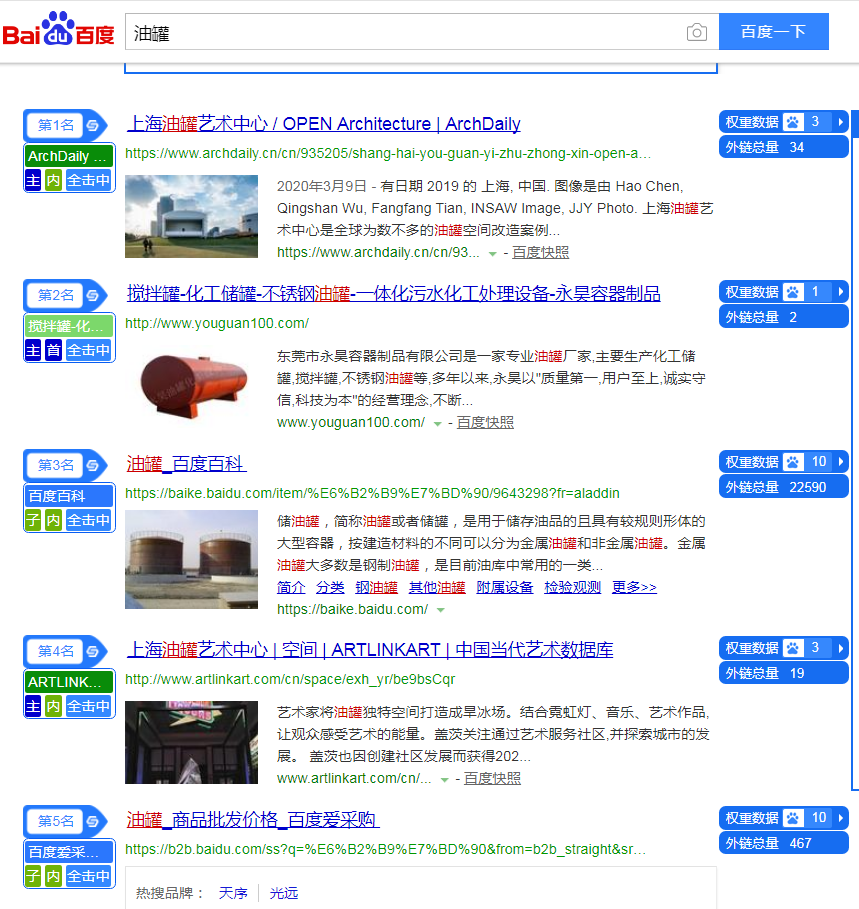The height and width of the screenshot is (909, 859).
Task: Click the paw icon in ARTLINKART 权重数据
Action: [x=793, y=648]
